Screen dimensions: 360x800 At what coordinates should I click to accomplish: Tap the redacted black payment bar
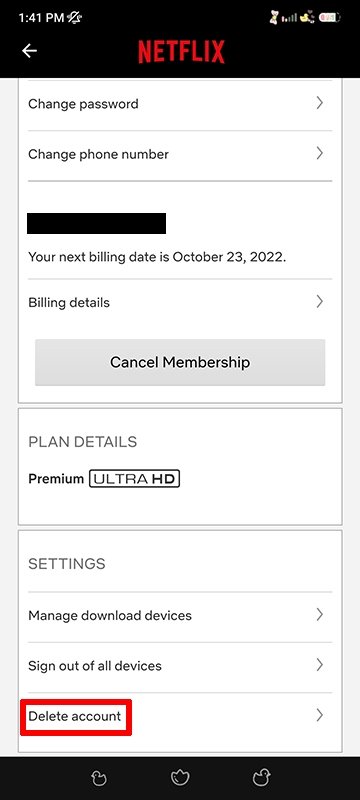[96, 223]
